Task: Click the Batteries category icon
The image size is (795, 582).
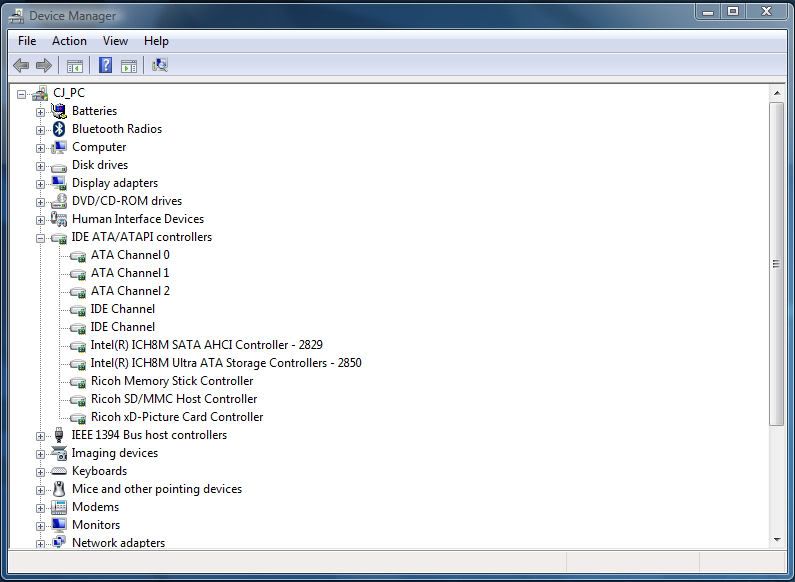Action: point(59,111)
